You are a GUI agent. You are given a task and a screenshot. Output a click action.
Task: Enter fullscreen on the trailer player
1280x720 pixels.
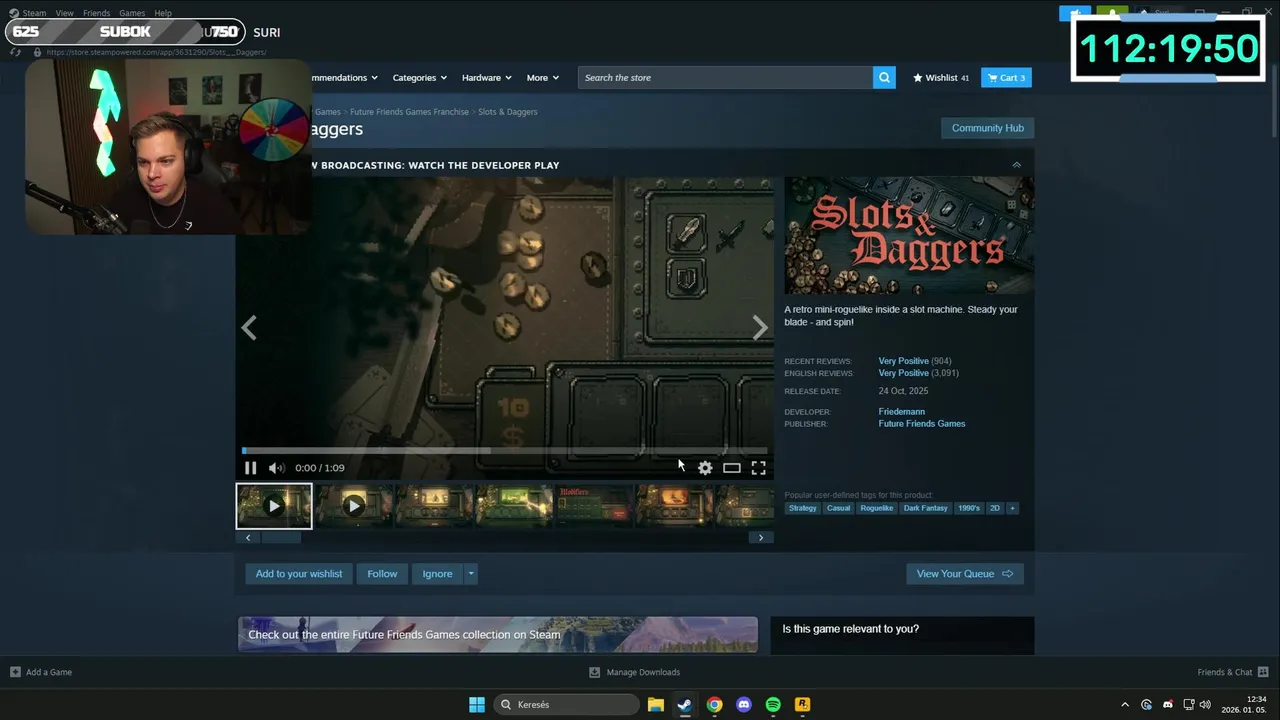759,468
